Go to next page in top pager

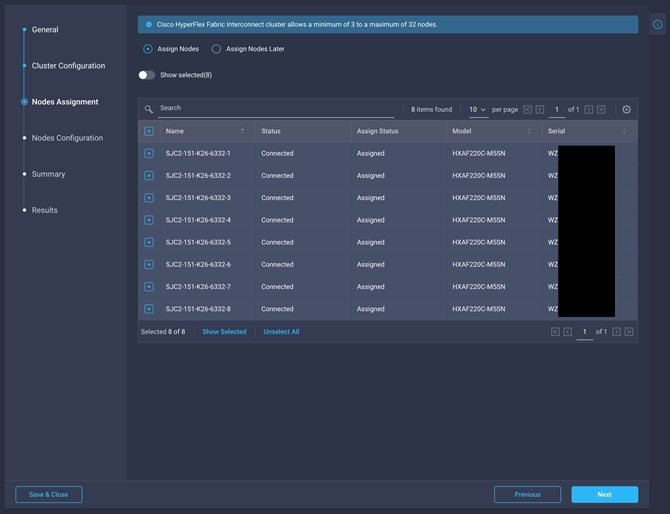click(x=588, y=109)
